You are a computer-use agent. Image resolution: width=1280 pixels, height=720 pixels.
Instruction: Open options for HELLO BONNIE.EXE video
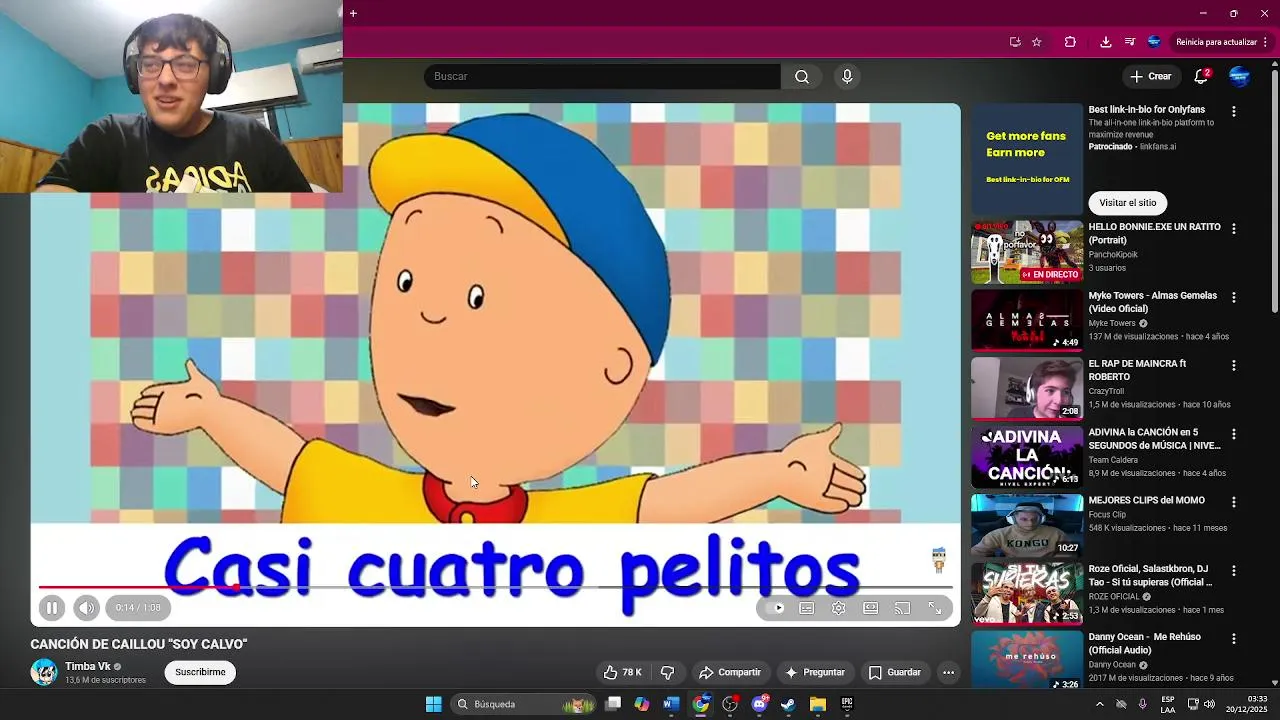pos(1233,229)
